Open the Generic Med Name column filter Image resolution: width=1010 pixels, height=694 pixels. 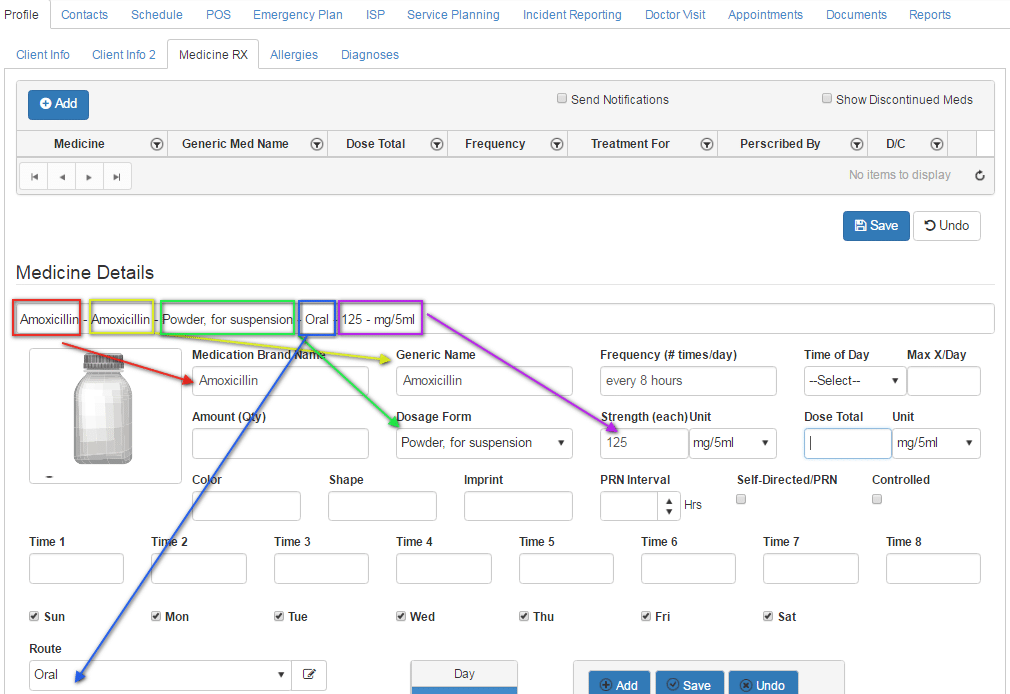click(x=317, y=144)
